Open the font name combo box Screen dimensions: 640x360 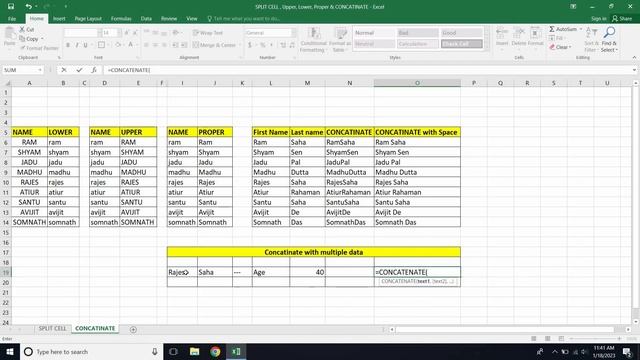coord(83,33)
